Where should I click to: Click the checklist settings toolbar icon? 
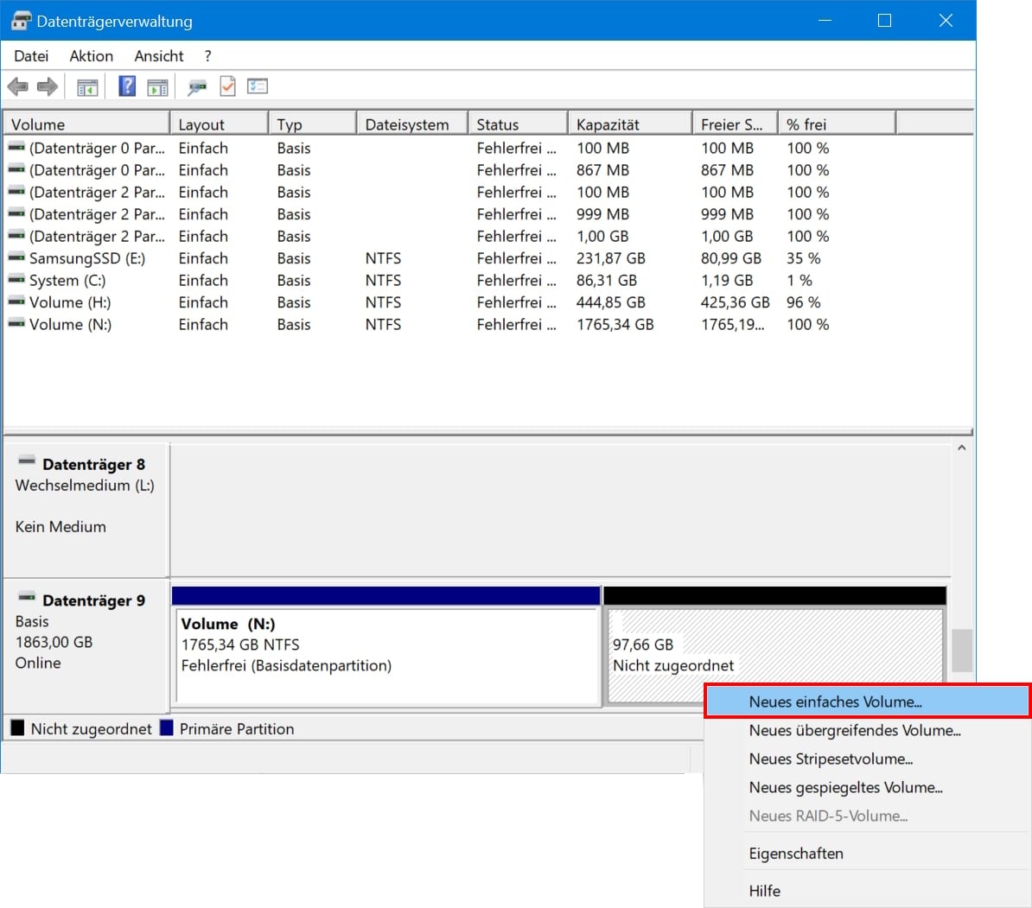click(257, 86)
